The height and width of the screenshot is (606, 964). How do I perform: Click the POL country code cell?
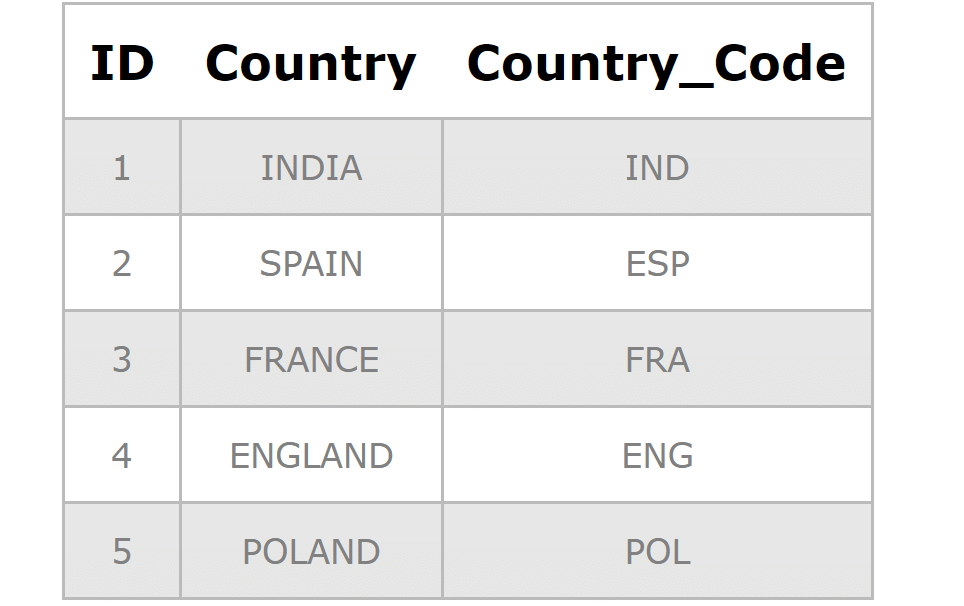[x=657, y=552]
